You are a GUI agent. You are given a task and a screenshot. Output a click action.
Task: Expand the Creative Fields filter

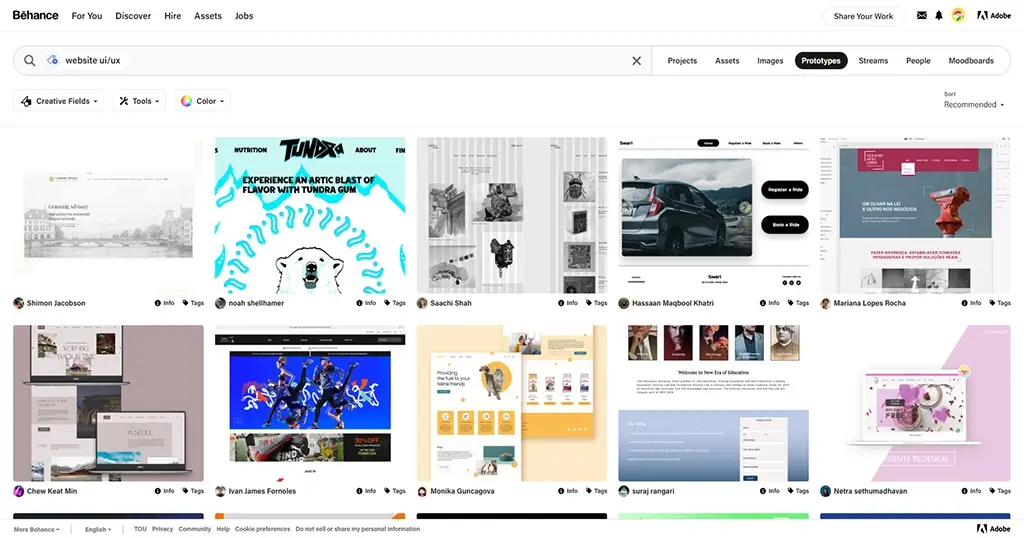pos(59,101)
